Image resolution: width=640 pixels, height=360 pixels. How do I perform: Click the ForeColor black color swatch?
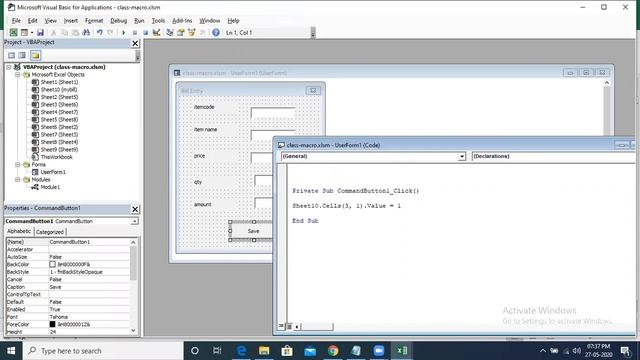point(52,324)
